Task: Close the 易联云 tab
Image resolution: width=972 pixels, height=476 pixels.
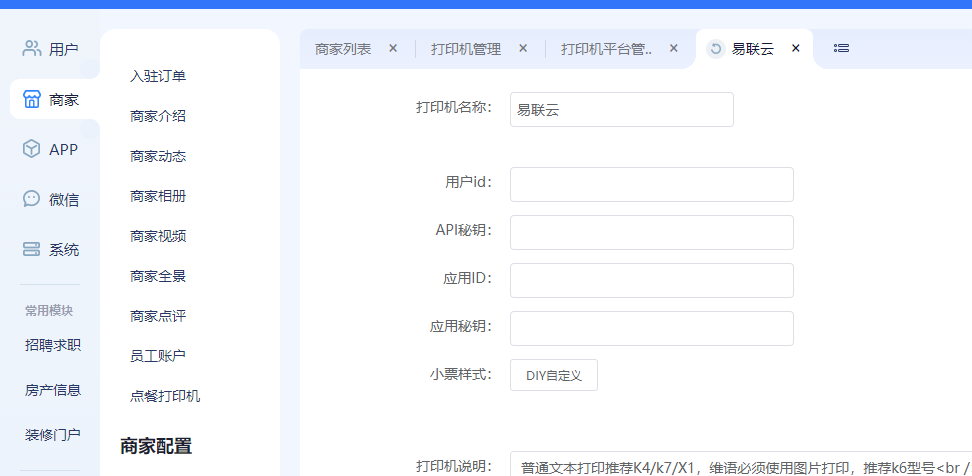Action: (x=796, y=48)
